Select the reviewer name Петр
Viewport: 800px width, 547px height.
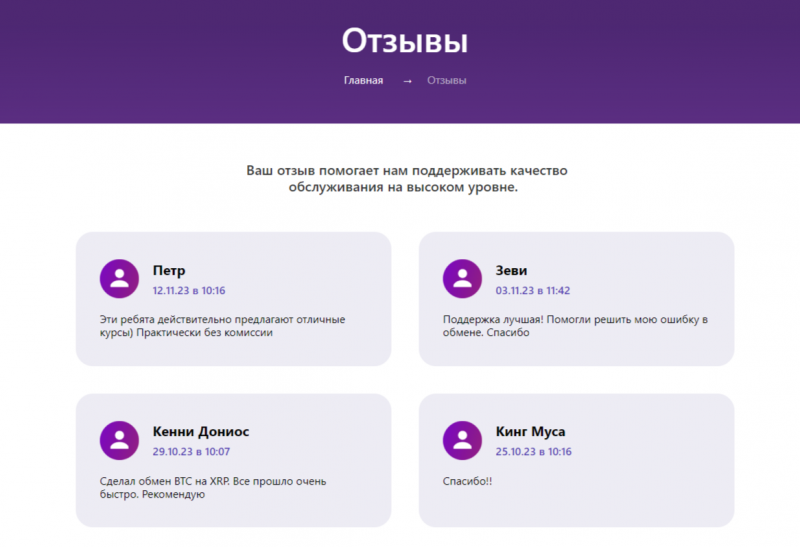click(x=169, y=270)
